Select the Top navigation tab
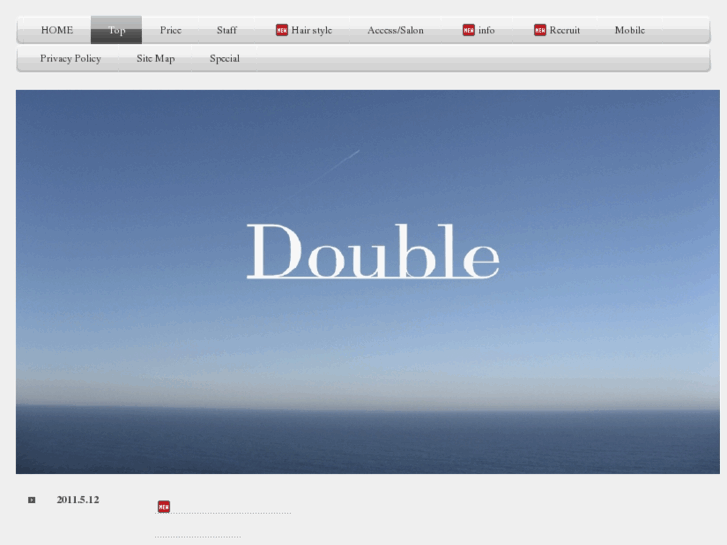 tap(116, 30)
